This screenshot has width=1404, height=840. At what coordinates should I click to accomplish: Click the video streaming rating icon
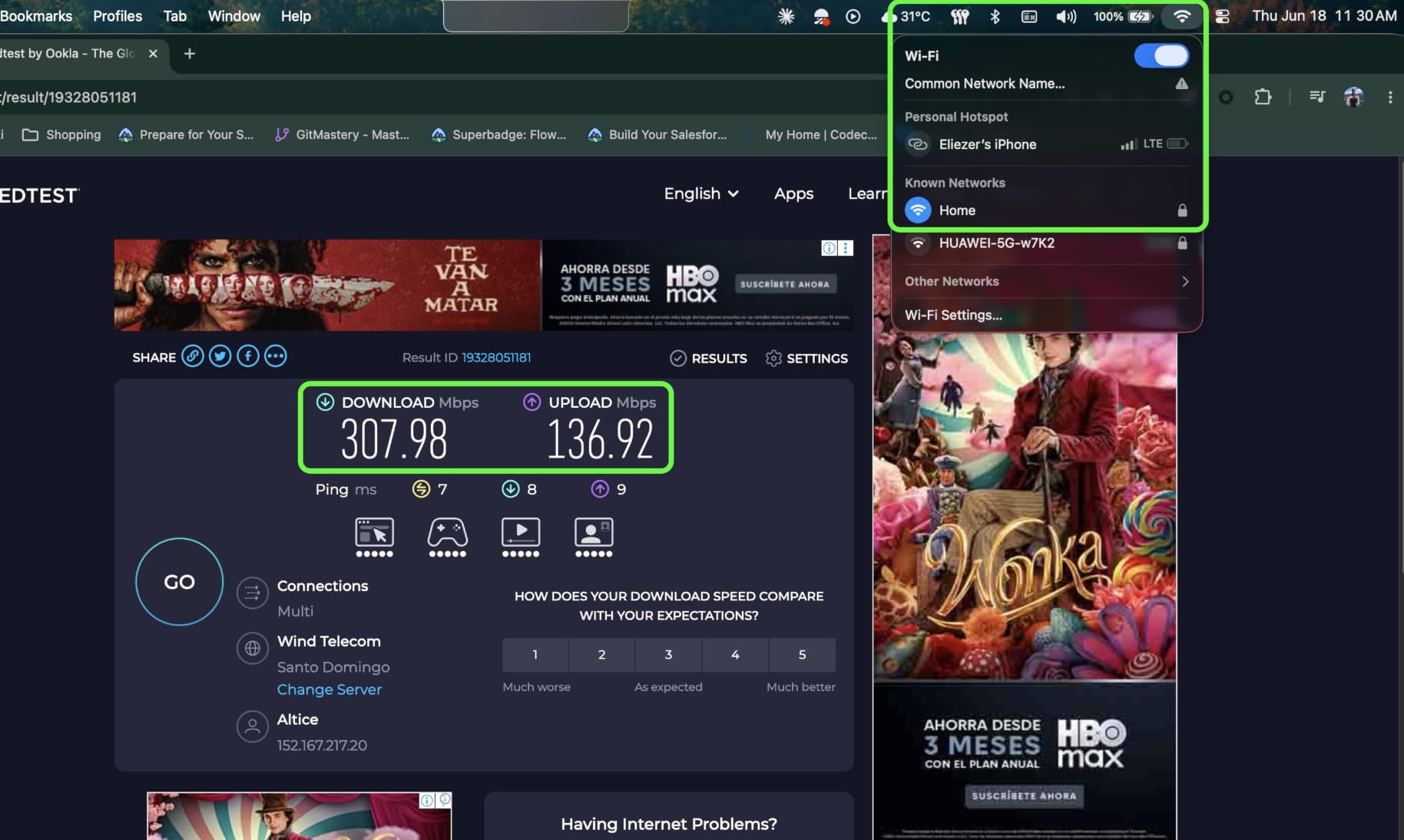point(521,537)
